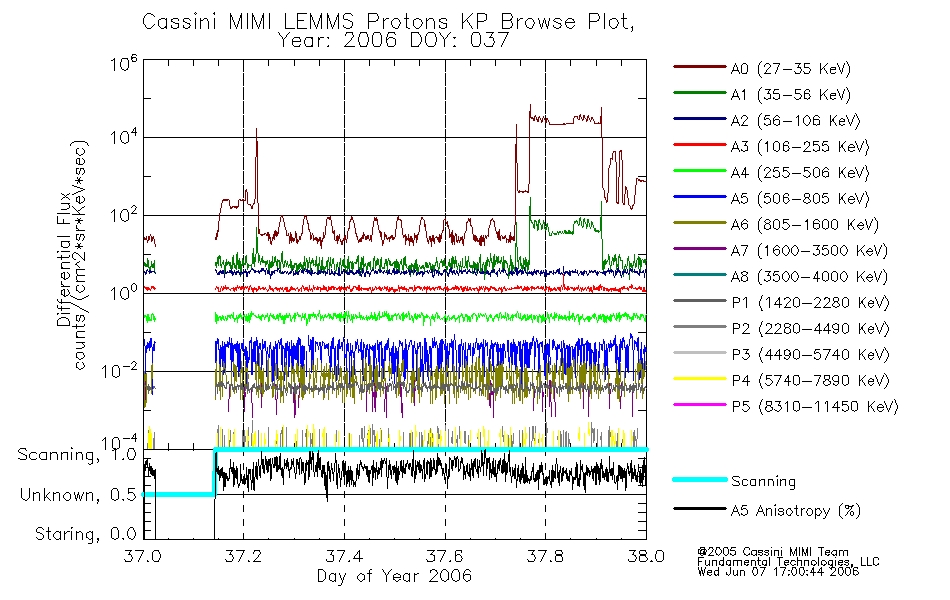Click the P5 (8310-11450 KeV) legend label
The width and height of the screenshot is (950, 600).
[x=815, y=407]
